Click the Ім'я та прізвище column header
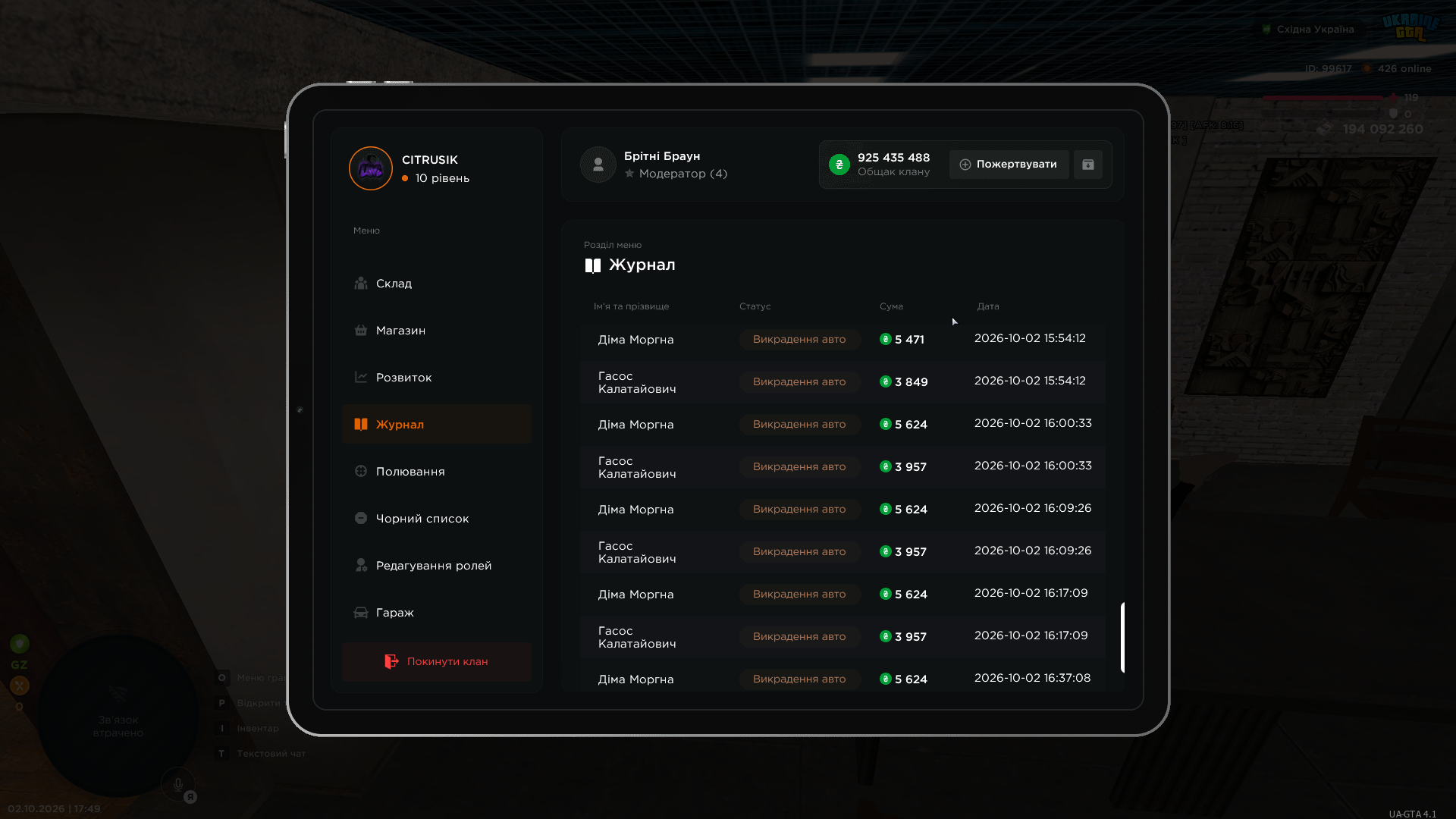This screenshot has height=819, width=1456. [631, 306]
